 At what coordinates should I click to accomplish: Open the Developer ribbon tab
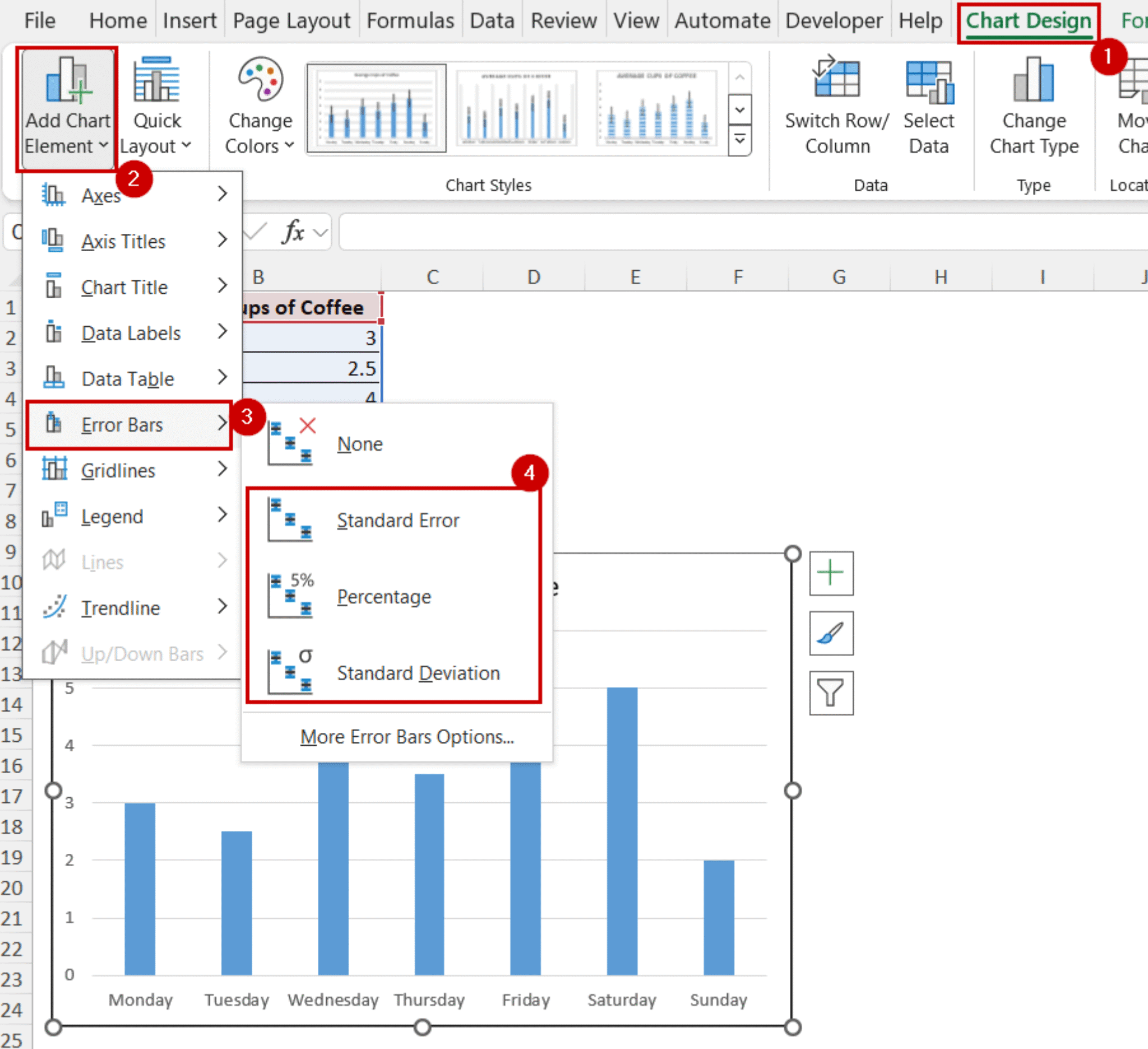click(834, 21)
